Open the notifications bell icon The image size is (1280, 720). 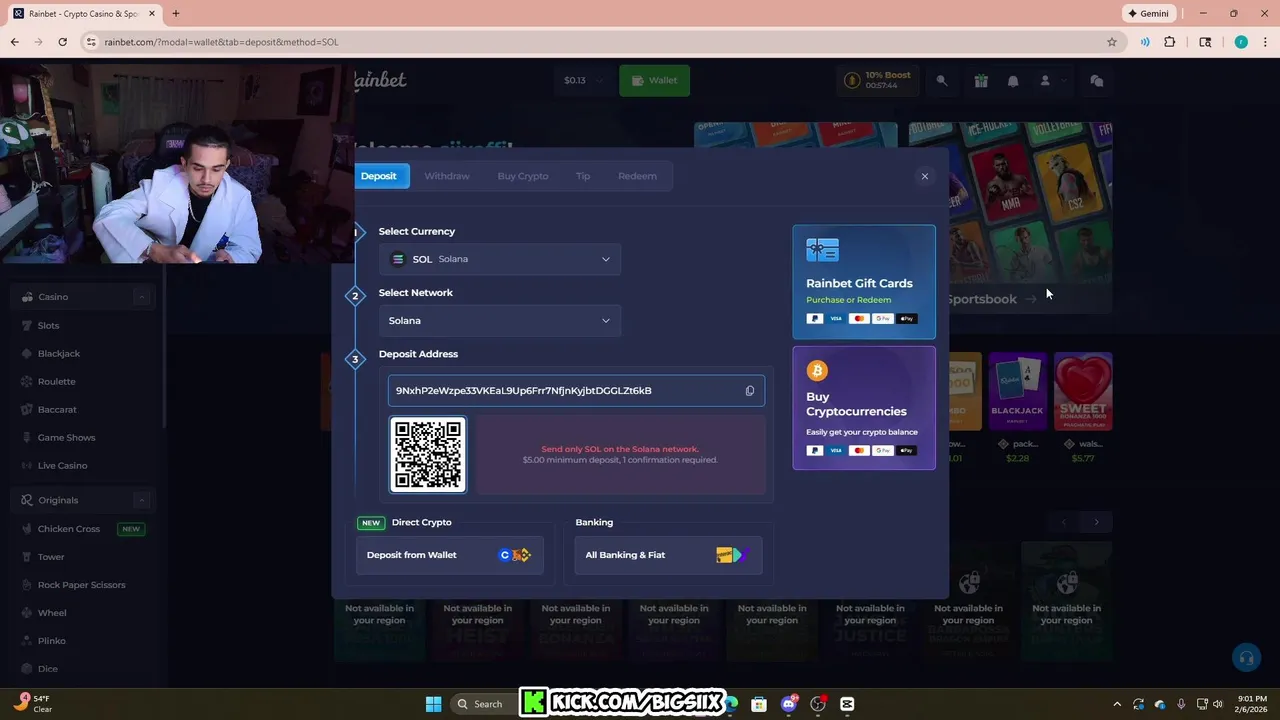1013,81
